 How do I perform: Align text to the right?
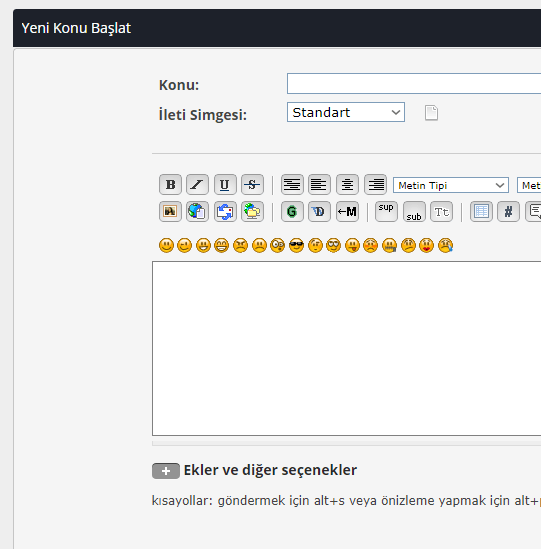pos(375,184)
